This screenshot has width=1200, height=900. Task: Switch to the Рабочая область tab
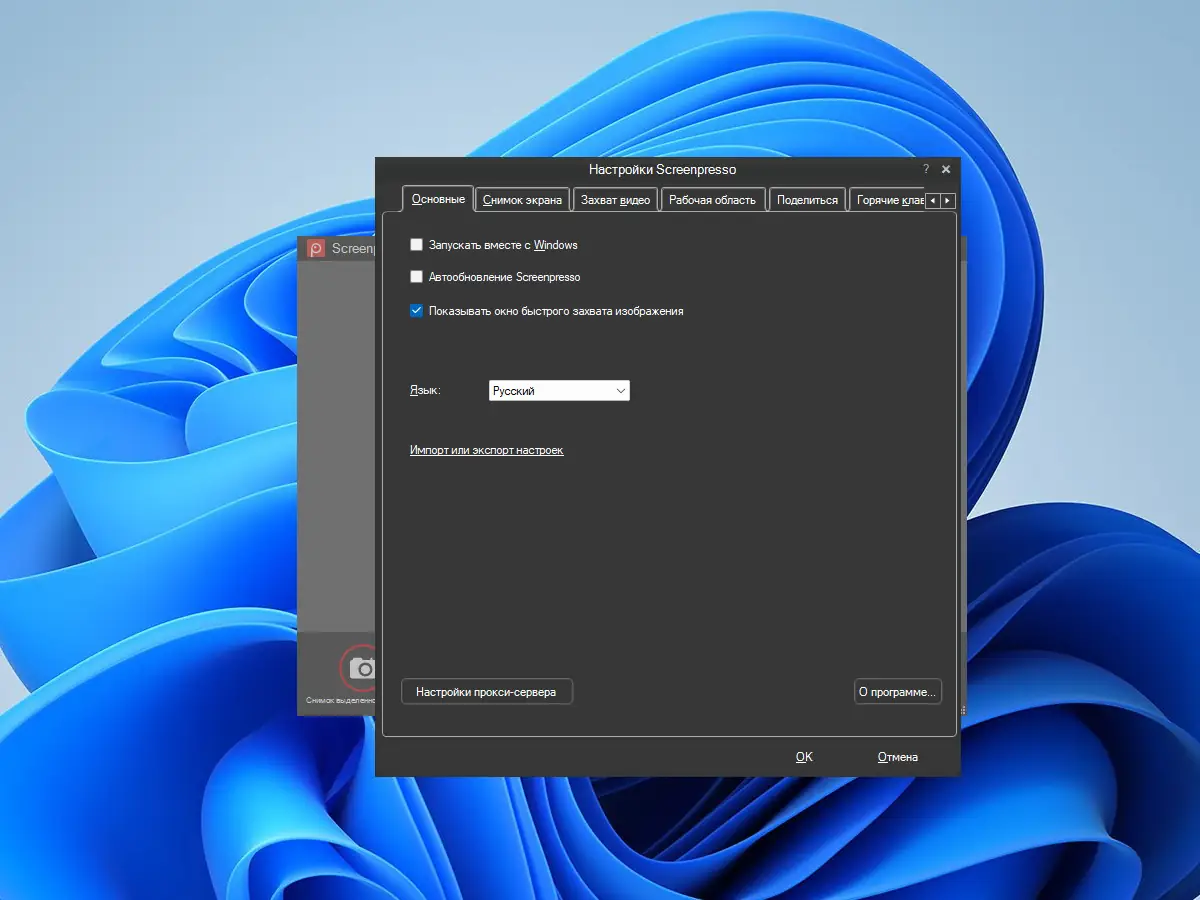(x=712, y=200)
